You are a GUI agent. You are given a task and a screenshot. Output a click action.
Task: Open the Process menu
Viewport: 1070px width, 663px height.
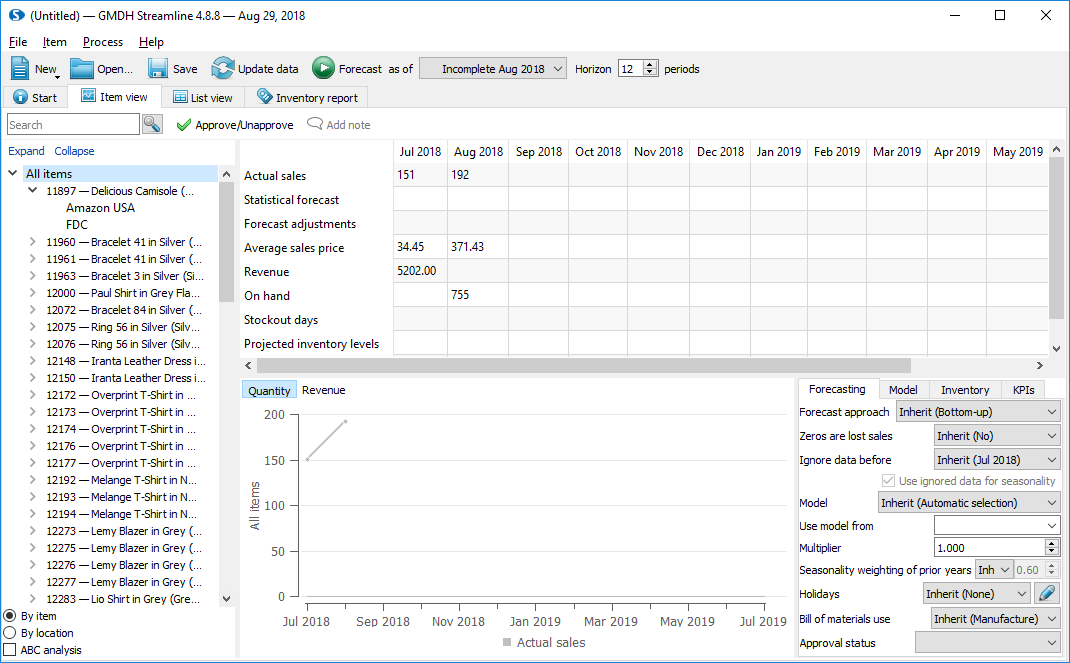coord(102,42)
